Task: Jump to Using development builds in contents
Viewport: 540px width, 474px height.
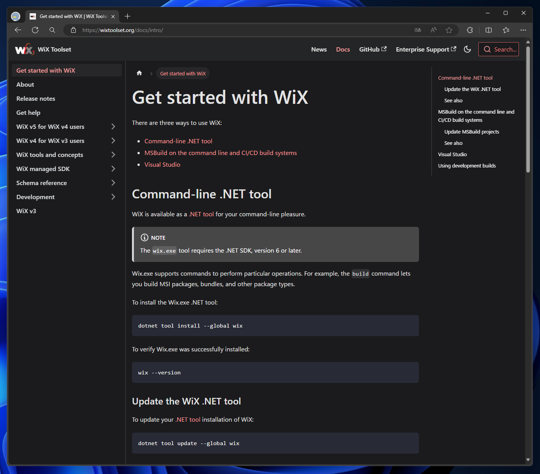Action: click(467, 166)
